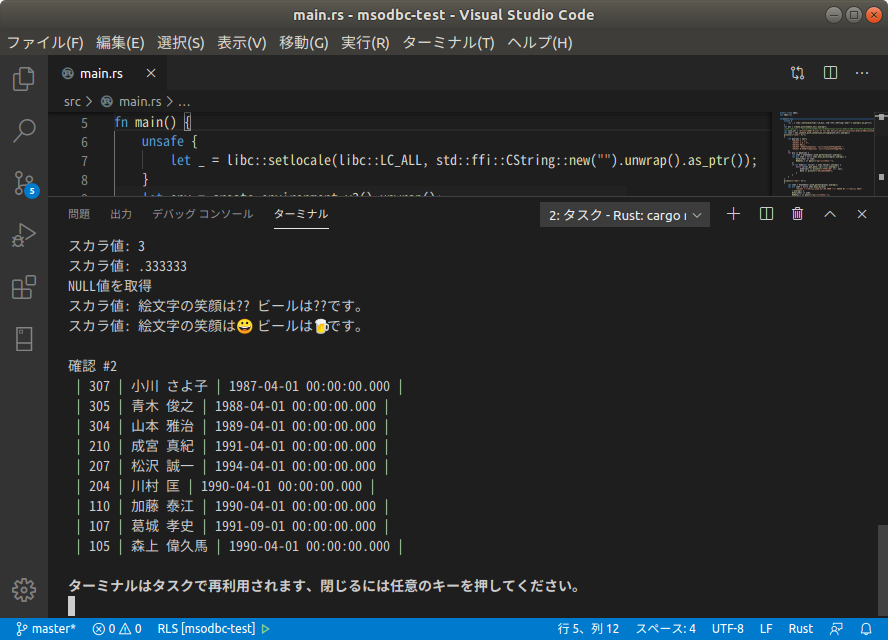Split the editor to the right
The height and width of the screenshot is (640, 888).
[x=830, y=73]
